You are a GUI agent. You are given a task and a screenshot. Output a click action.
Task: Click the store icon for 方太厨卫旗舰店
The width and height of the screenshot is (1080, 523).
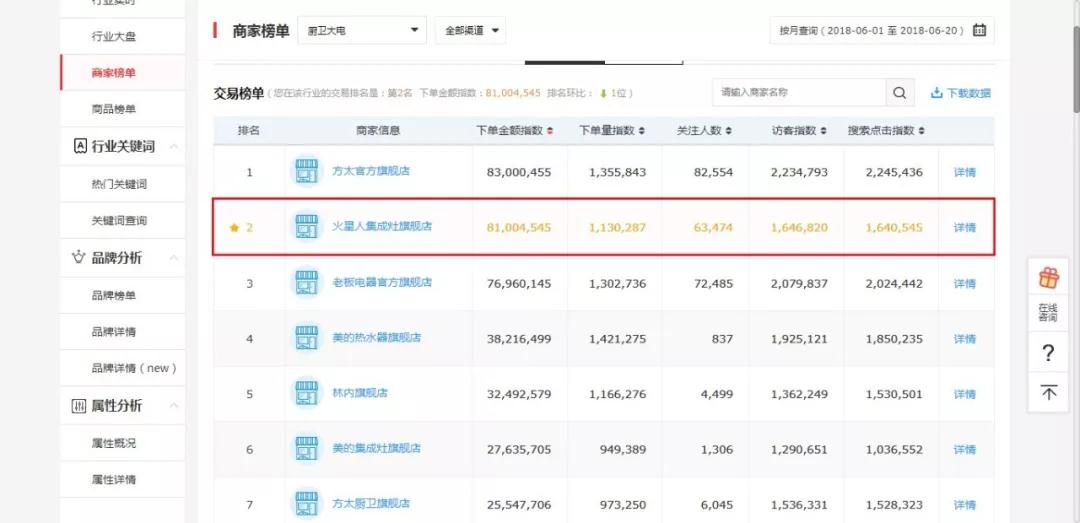307,504
